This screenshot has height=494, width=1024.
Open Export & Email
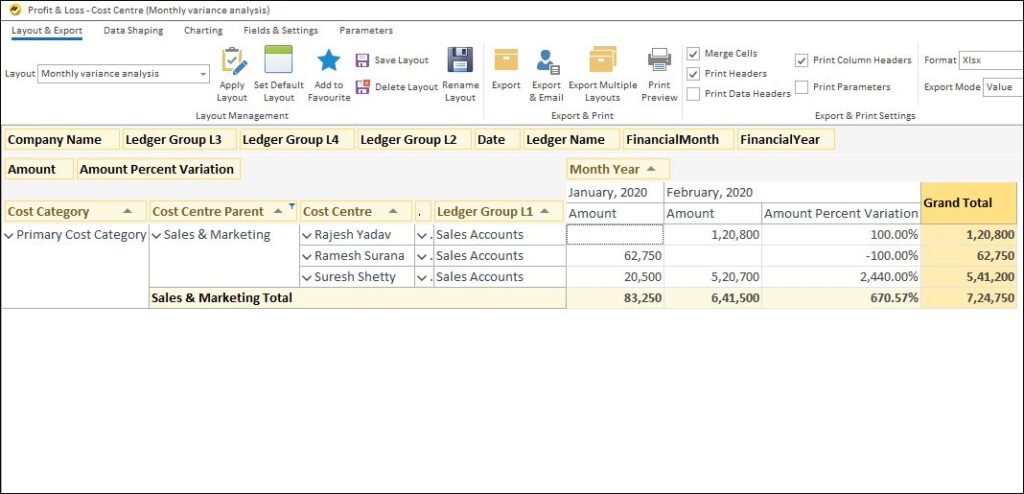point(547,62)
